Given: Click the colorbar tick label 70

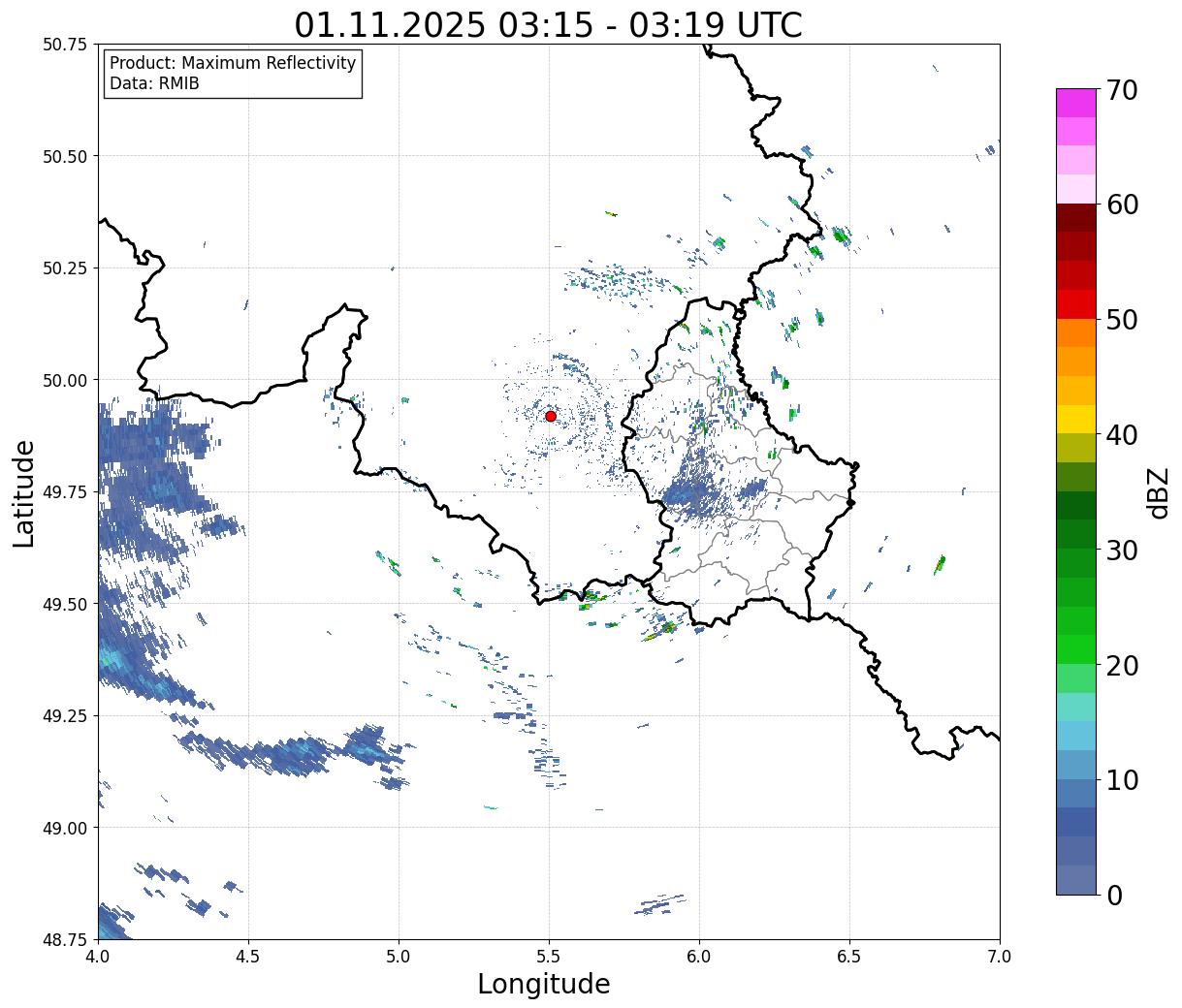Looking at the screenshot, I should tap(1122, 90).
